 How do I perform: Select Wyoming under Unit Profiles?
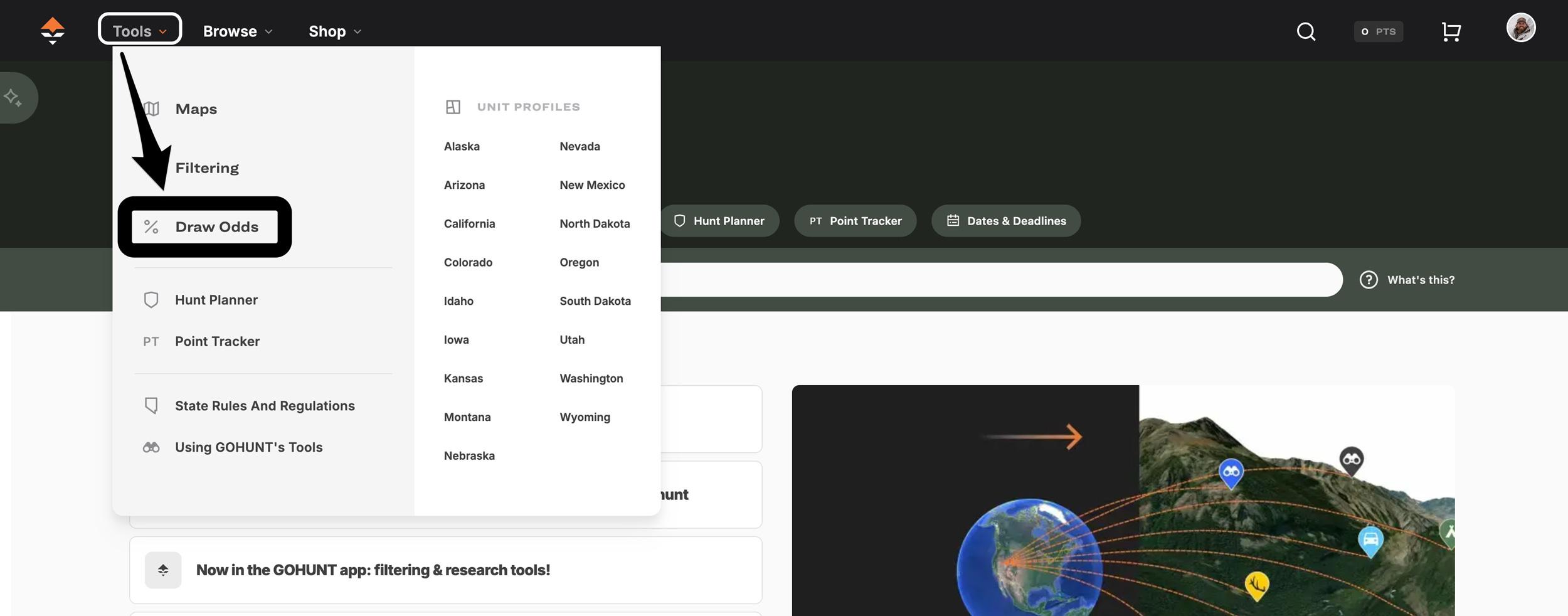pyautogui.click(x=585, y=417)
